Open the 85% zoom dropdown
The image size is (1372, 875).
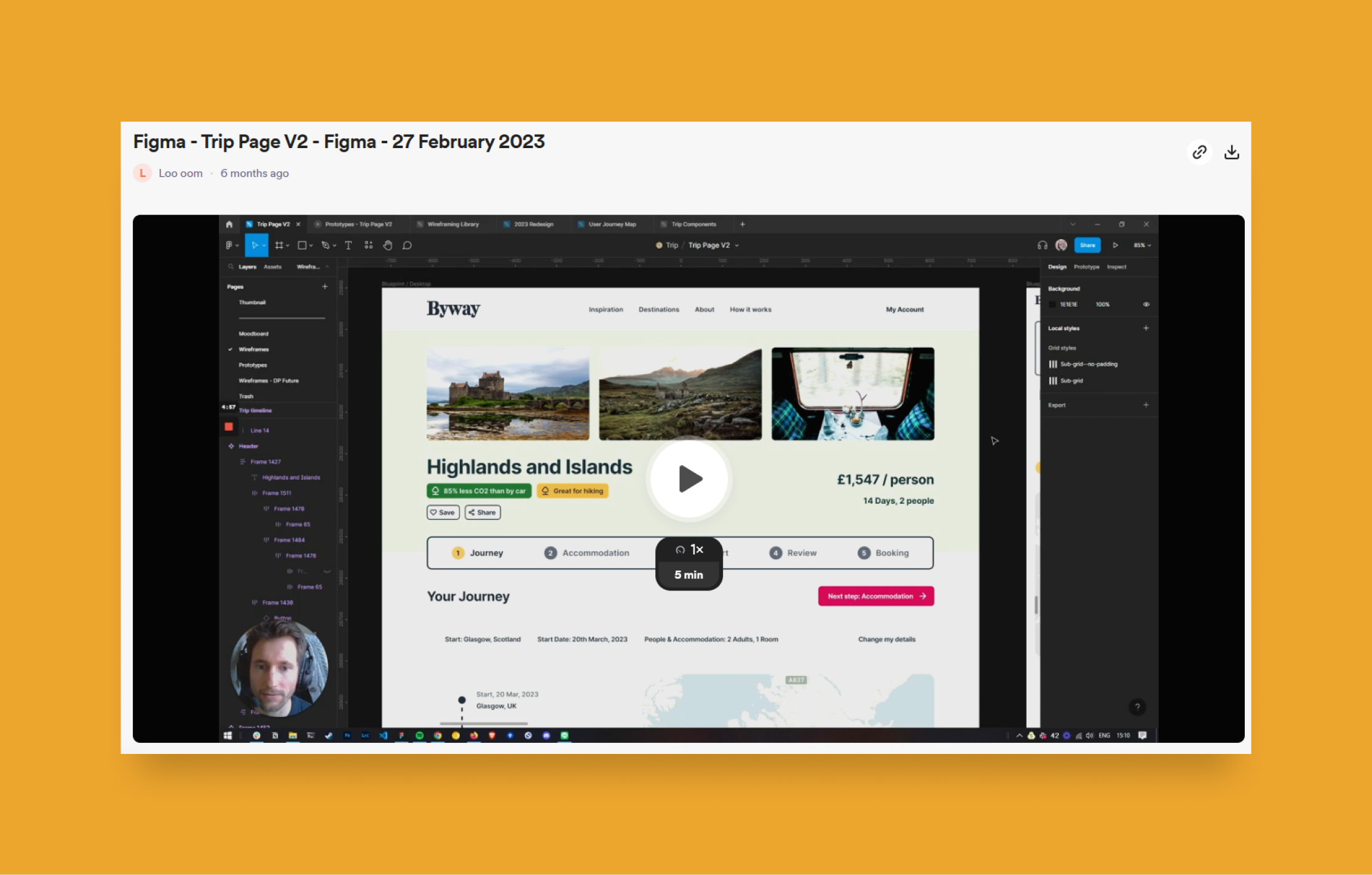pyautogui.click(x=1142, y=245)
